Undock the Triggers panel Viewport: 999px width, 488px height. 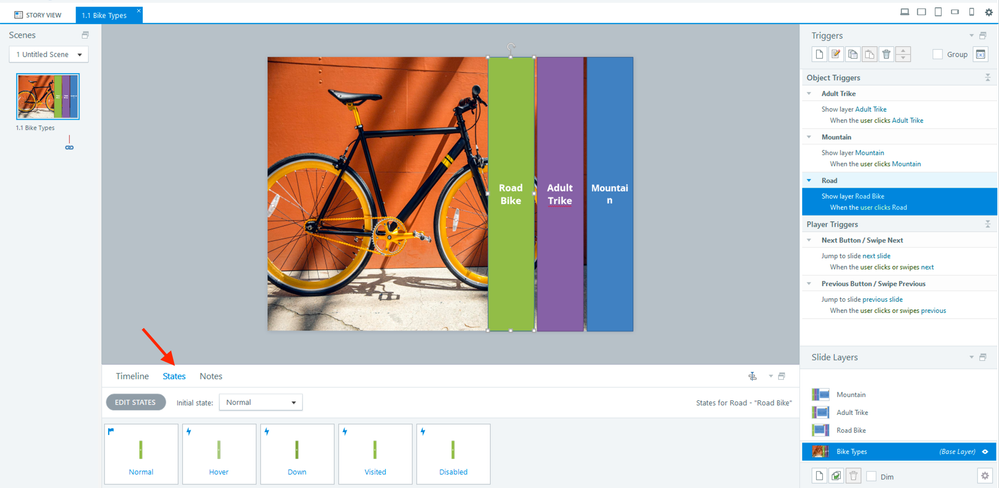[x=983, y=36]
